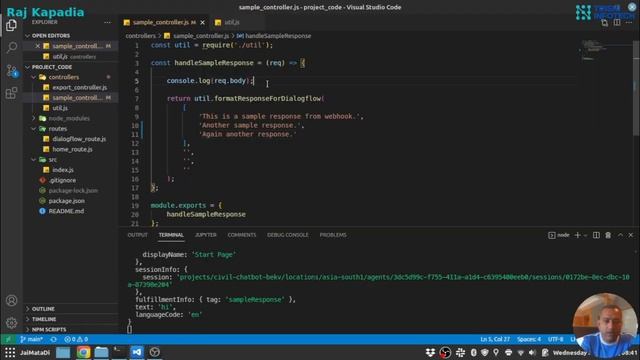Open the applications grid launcher in taskbar
This screenshot has width=640, height=360.
pos(10,352)
